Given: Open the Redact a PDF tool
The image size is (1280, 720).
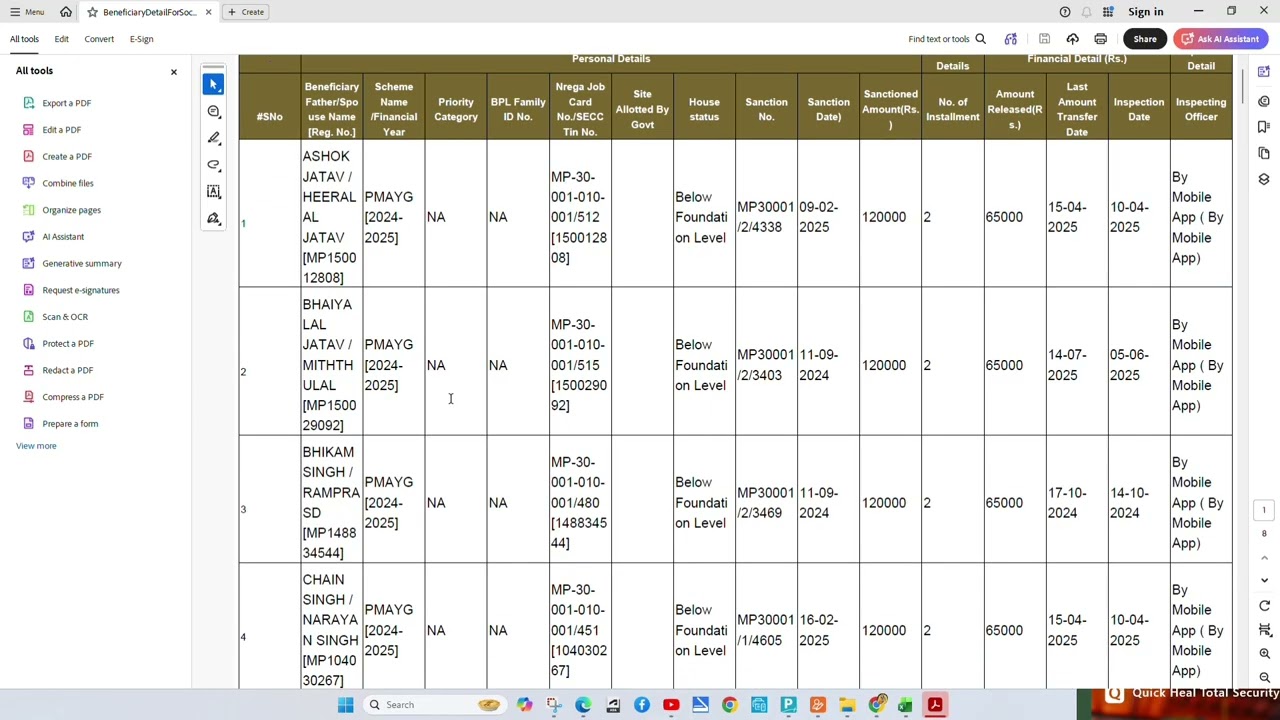Looking at the screenshot, I should coord(67,370).
